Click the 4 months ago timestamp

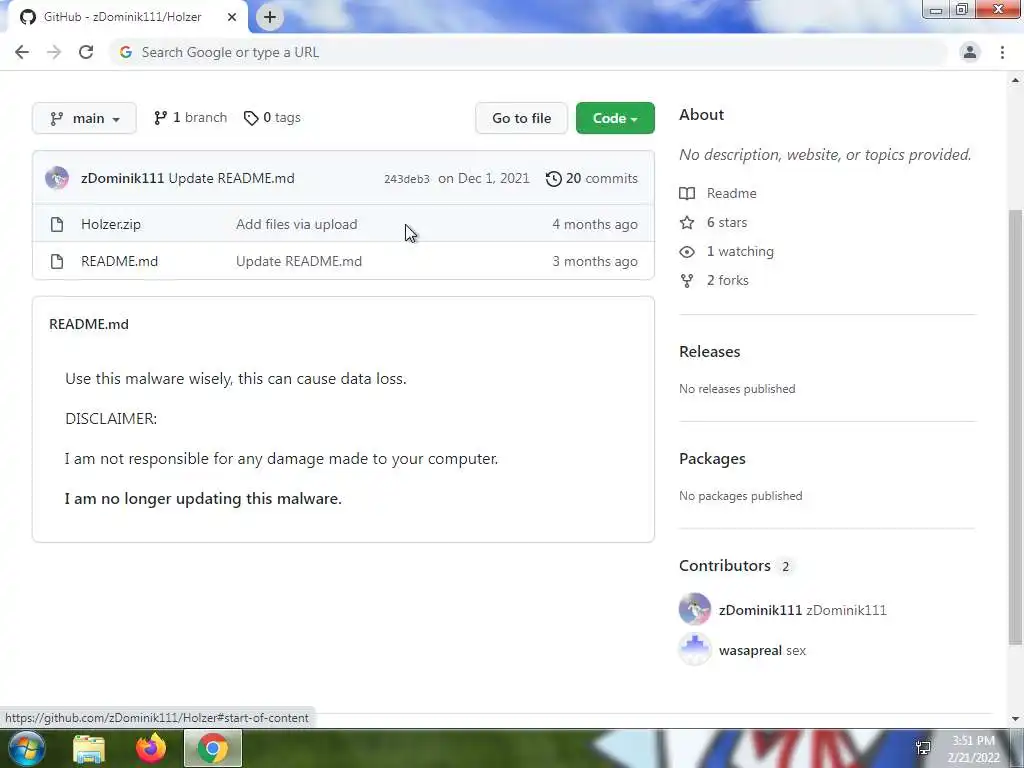[x=595, y=224]
